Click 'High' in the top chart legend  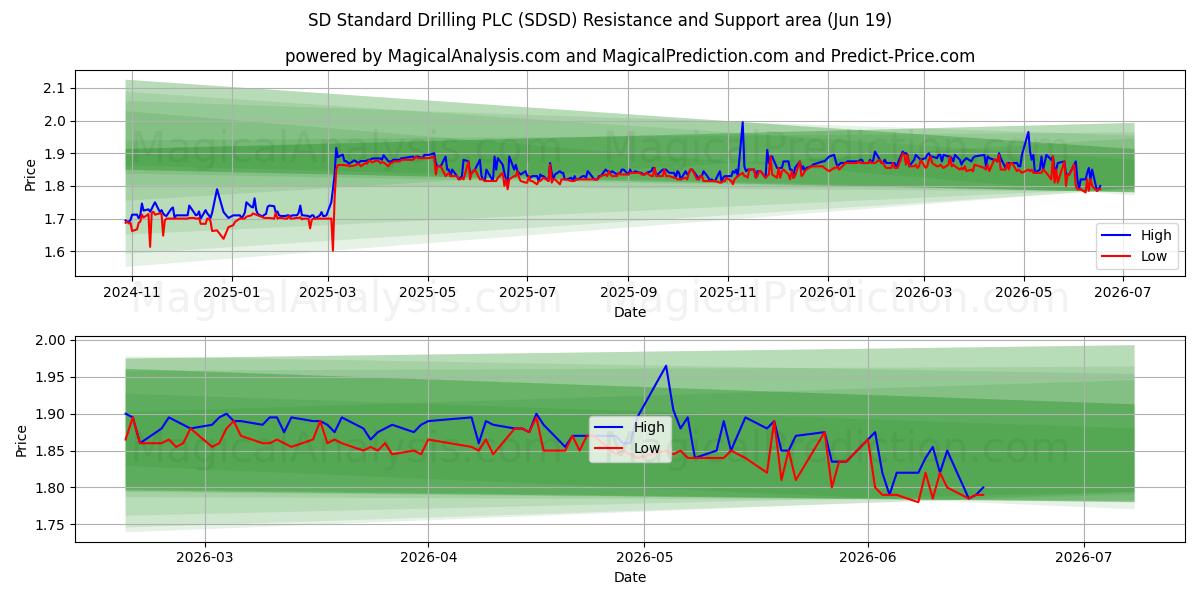1156,236
